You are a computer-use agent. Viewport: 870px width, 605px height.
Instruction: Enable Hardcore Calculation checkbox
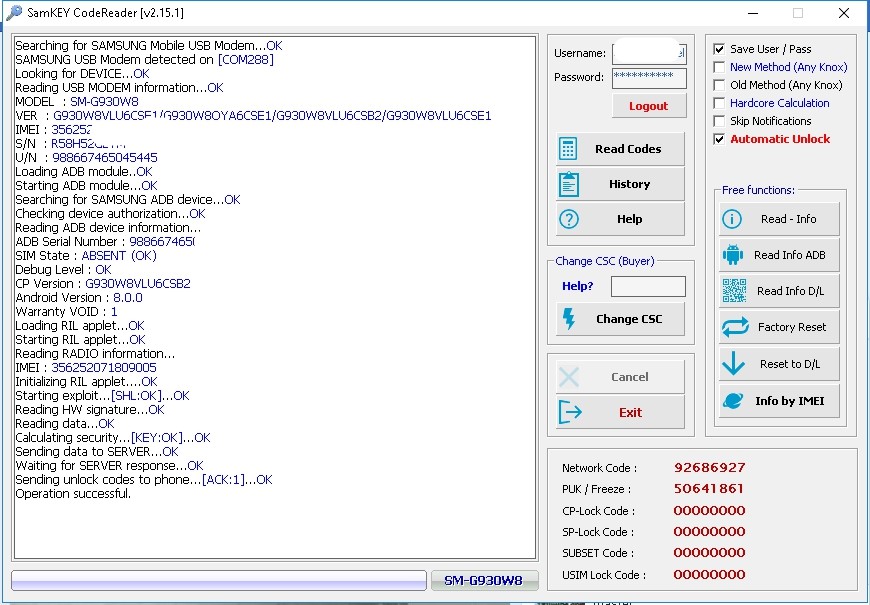pos(719,103)
